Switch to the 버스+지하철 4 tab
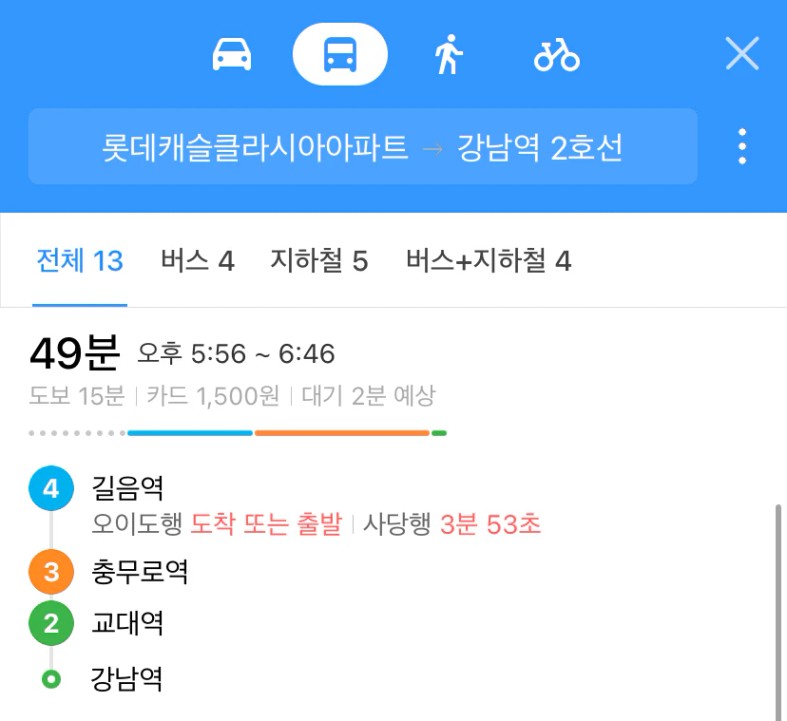 (488, 261)
